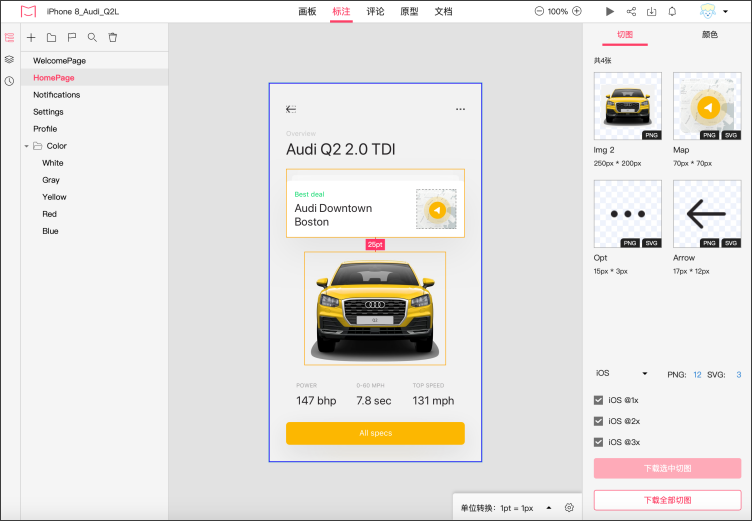Click the trash delete icon in sidebar
This screenshot has width=752, height=521.
[x=113, y=38]
